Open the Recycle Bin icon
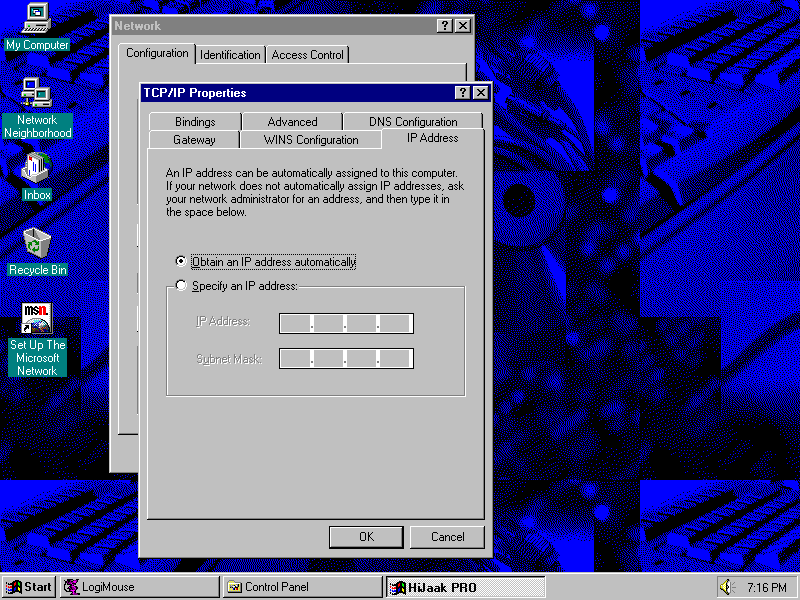Image resolution: width=800 pixels, height=600 pixels. (x=37, y=243)
